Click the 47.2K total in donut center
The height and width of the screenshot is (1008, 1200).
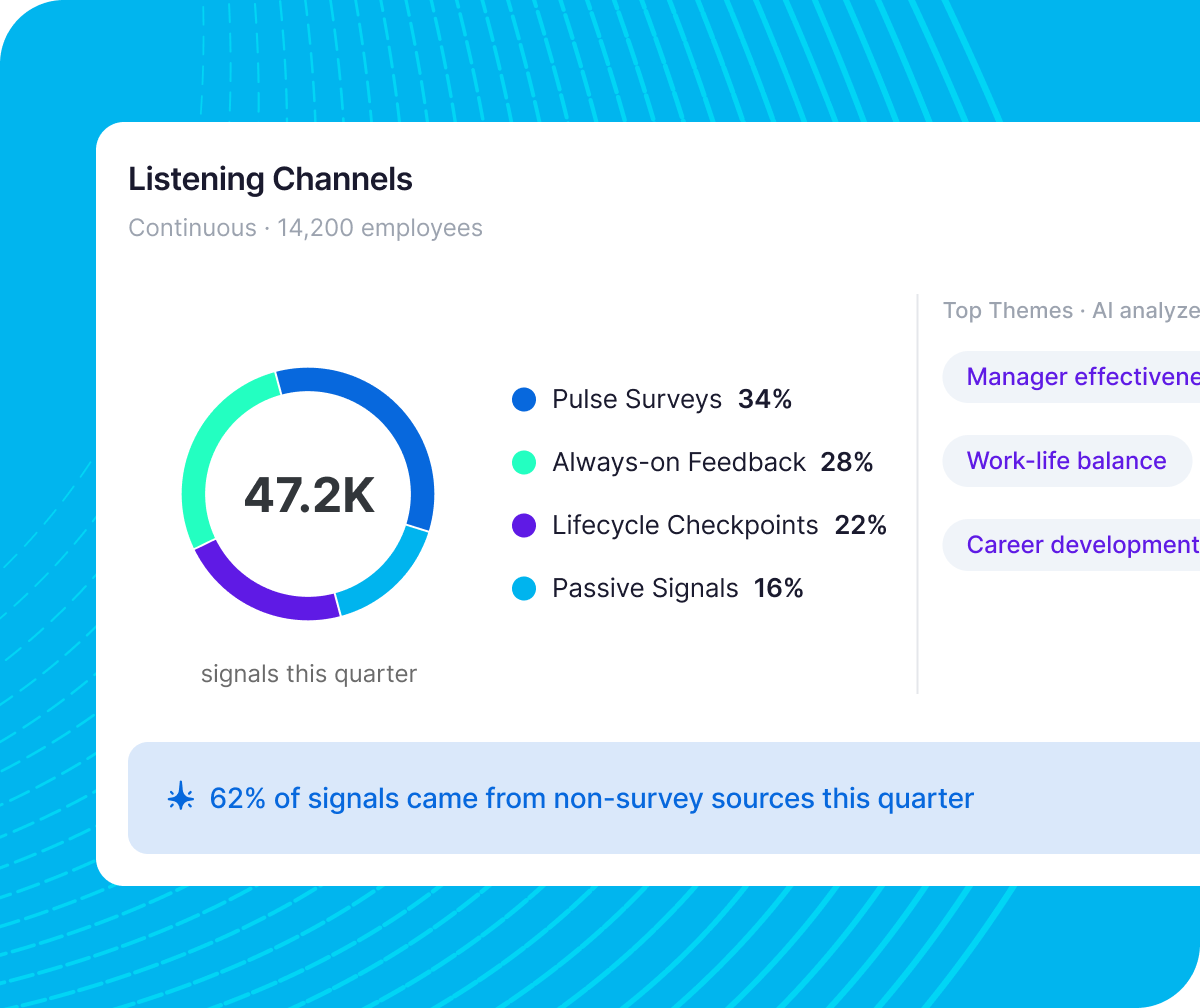(309, 495)
